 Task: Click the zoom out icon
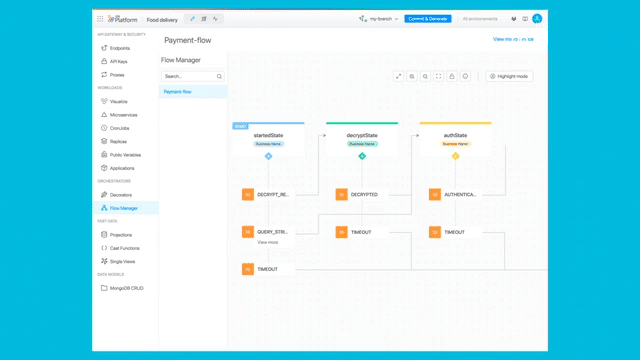[x=425, y=76]
